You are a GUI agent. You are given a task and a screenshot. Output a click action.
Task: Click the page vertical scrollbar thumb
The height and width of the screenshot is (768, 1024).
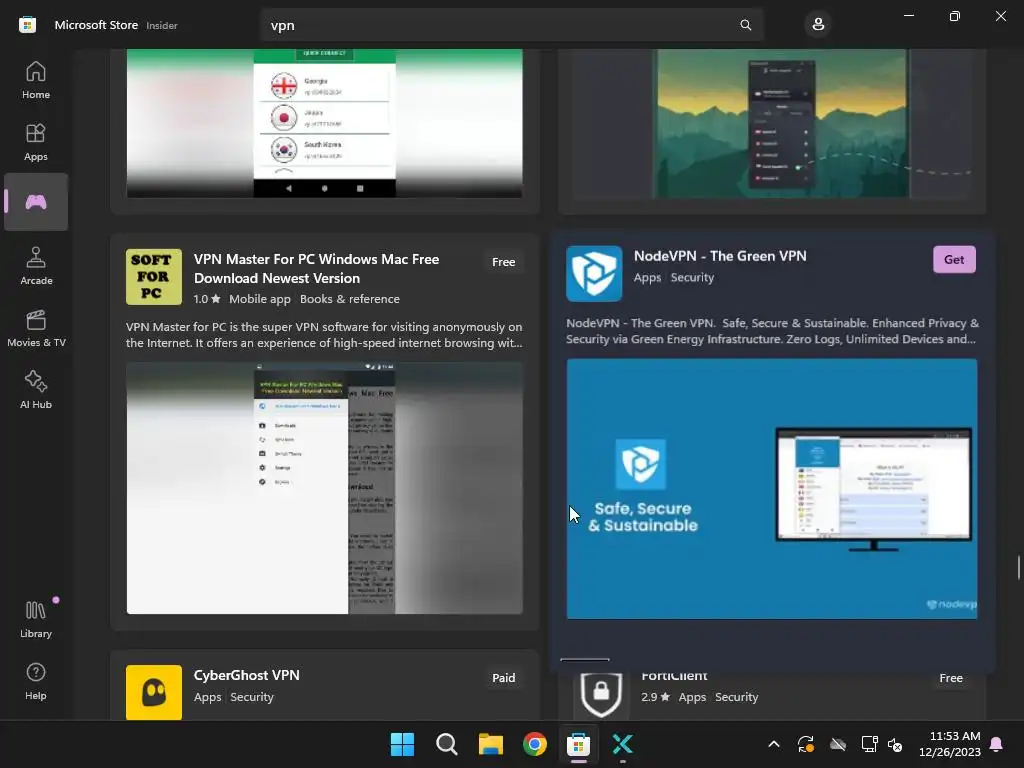coord(1018,567)
